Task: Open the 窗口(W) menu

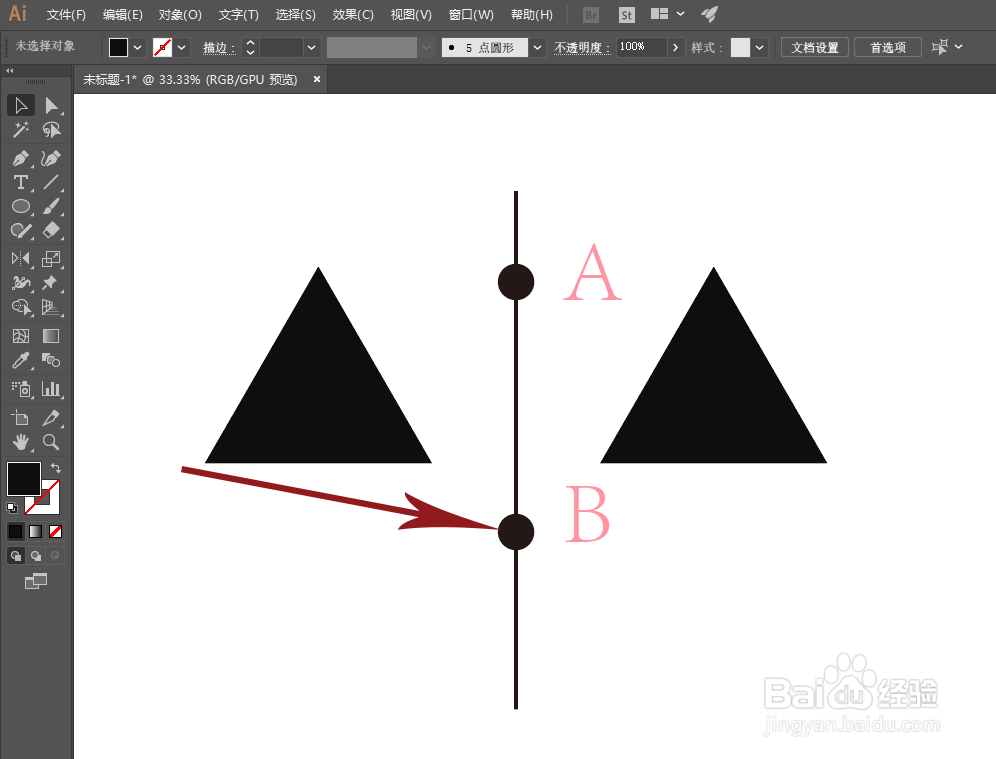Action: tap(471, 15)
